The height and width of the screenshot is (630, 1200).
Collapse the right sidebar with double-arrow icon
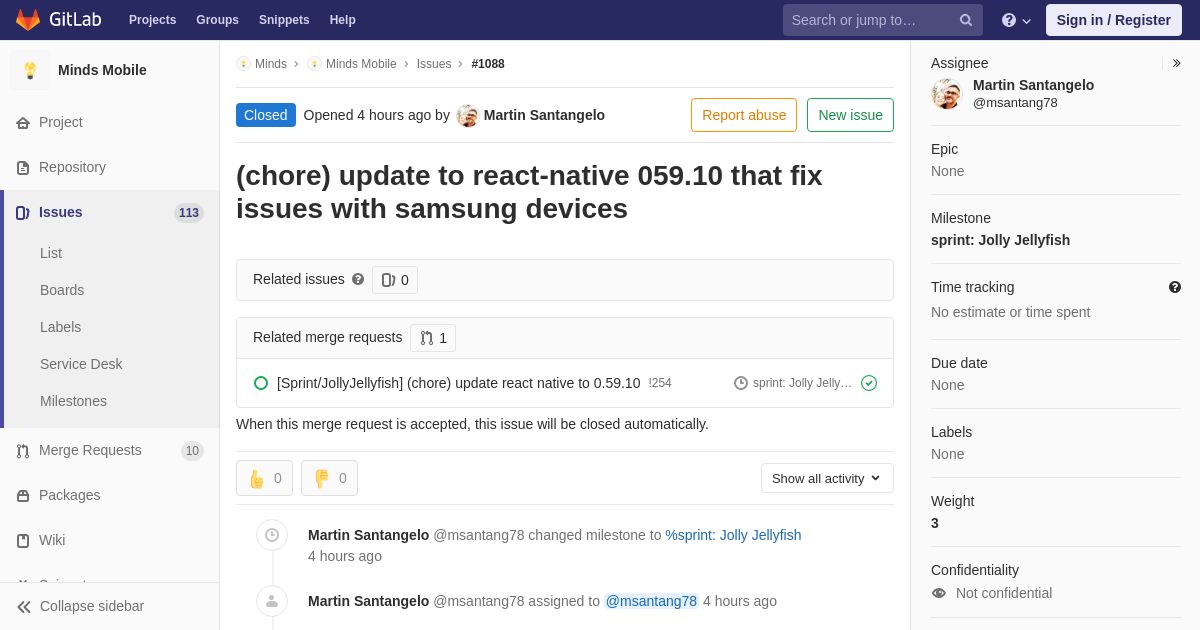1177,63
